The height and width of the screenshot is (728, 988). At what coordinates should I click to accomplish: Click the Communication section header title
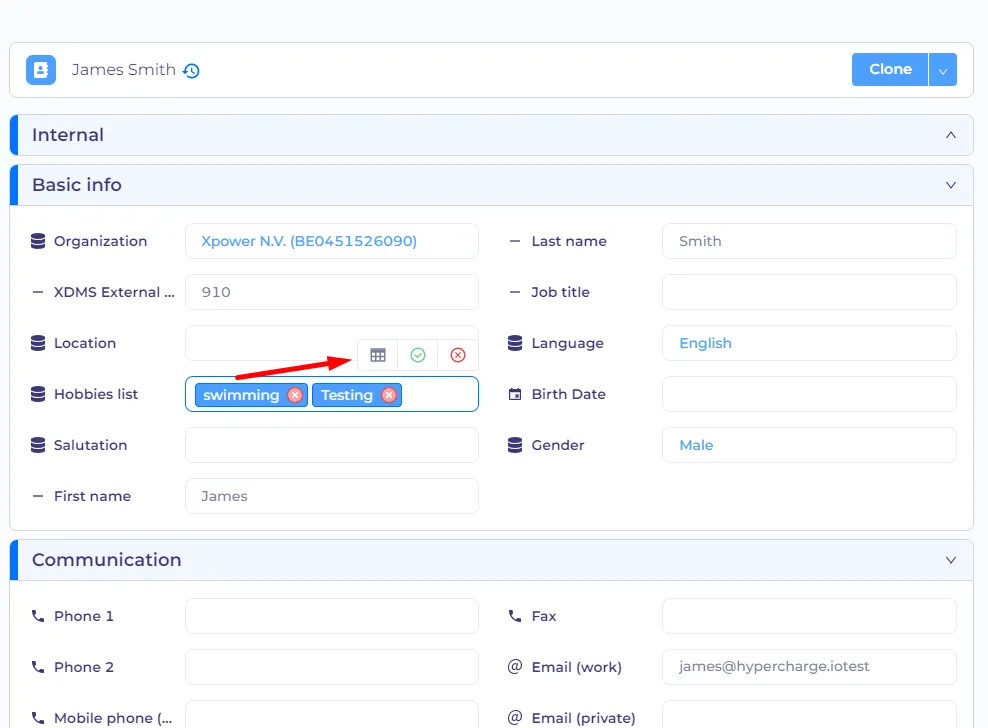106,560
